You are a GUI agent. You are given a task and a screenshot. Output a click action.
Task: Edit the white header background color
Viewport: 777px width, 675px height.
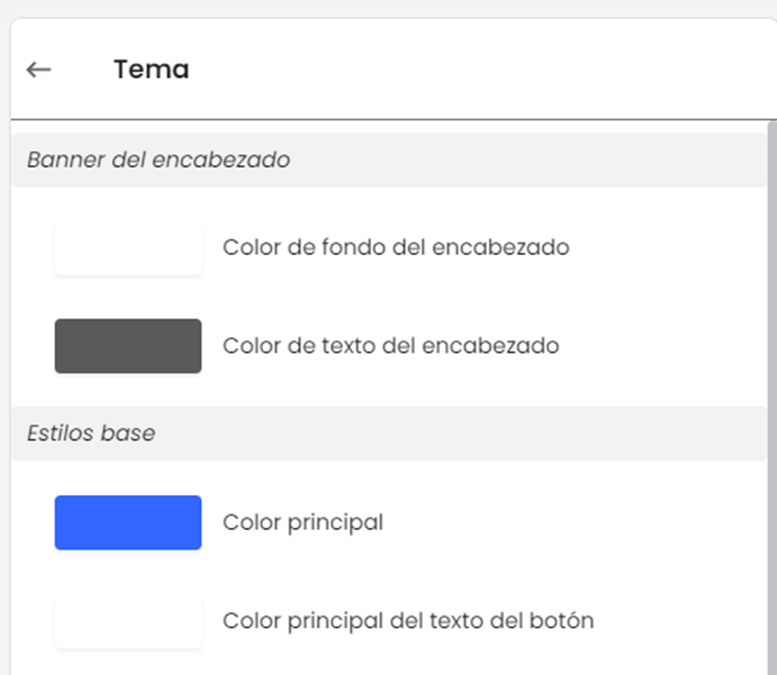tap(128, 247)
